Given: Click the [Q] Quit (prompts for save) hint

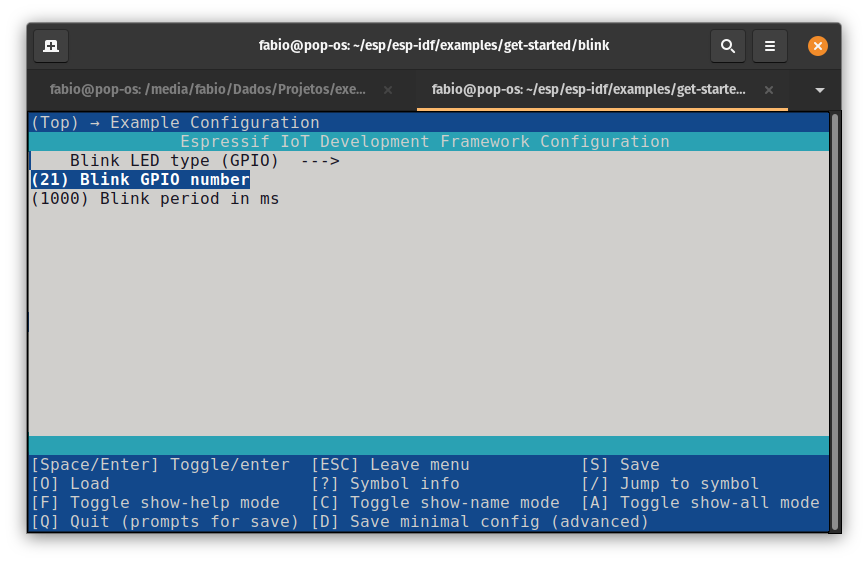Looking at the screenshot, I should (165, 522).
